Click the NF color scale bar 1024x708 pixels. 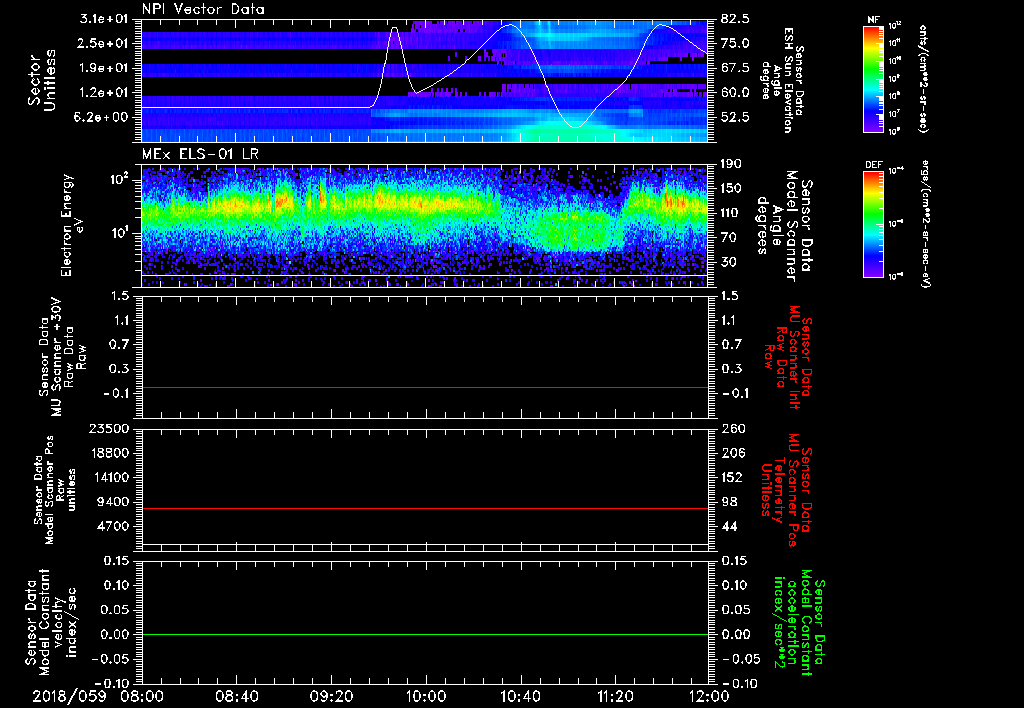871,79
